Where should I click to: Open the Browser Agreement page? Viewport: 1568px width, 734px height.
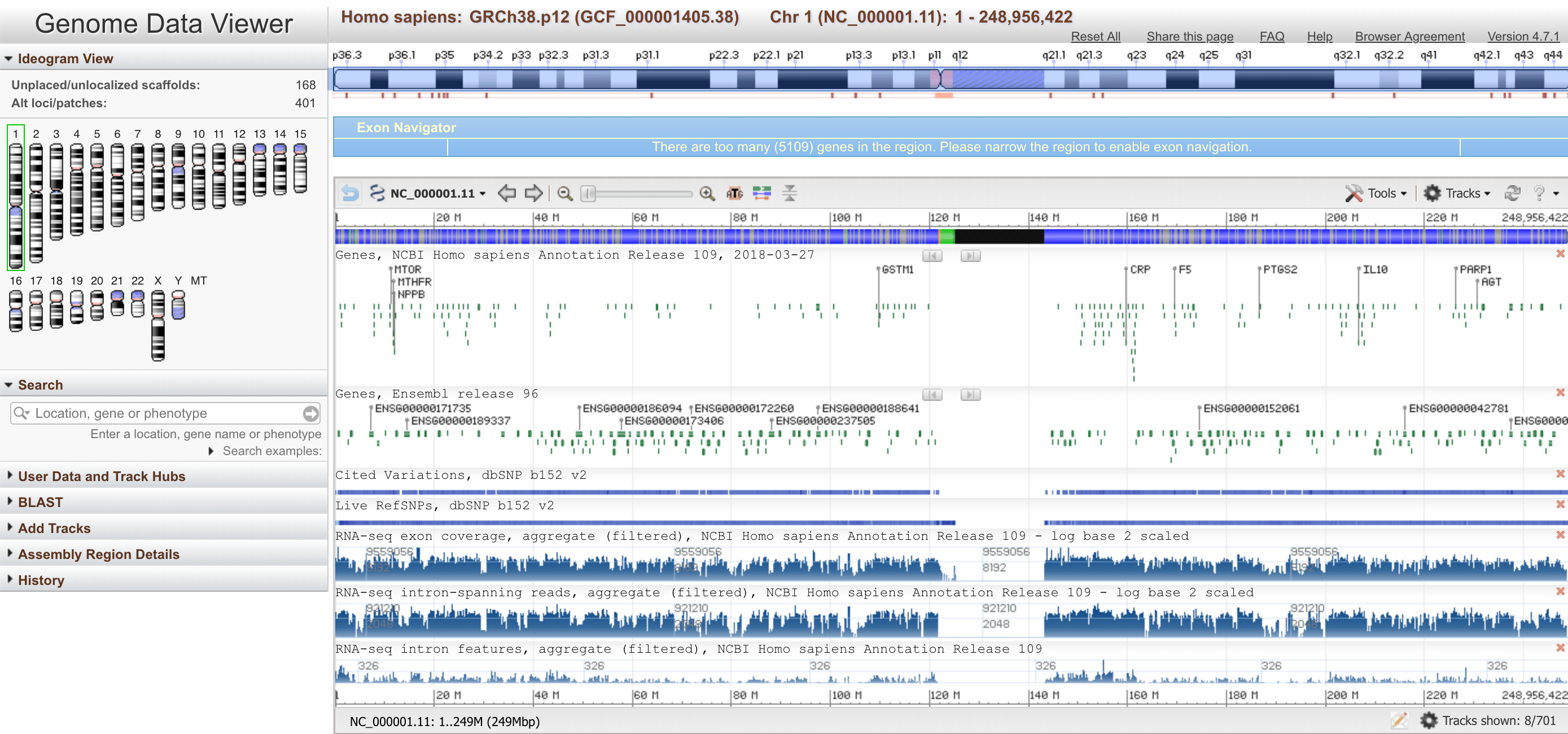[1409, 36]
